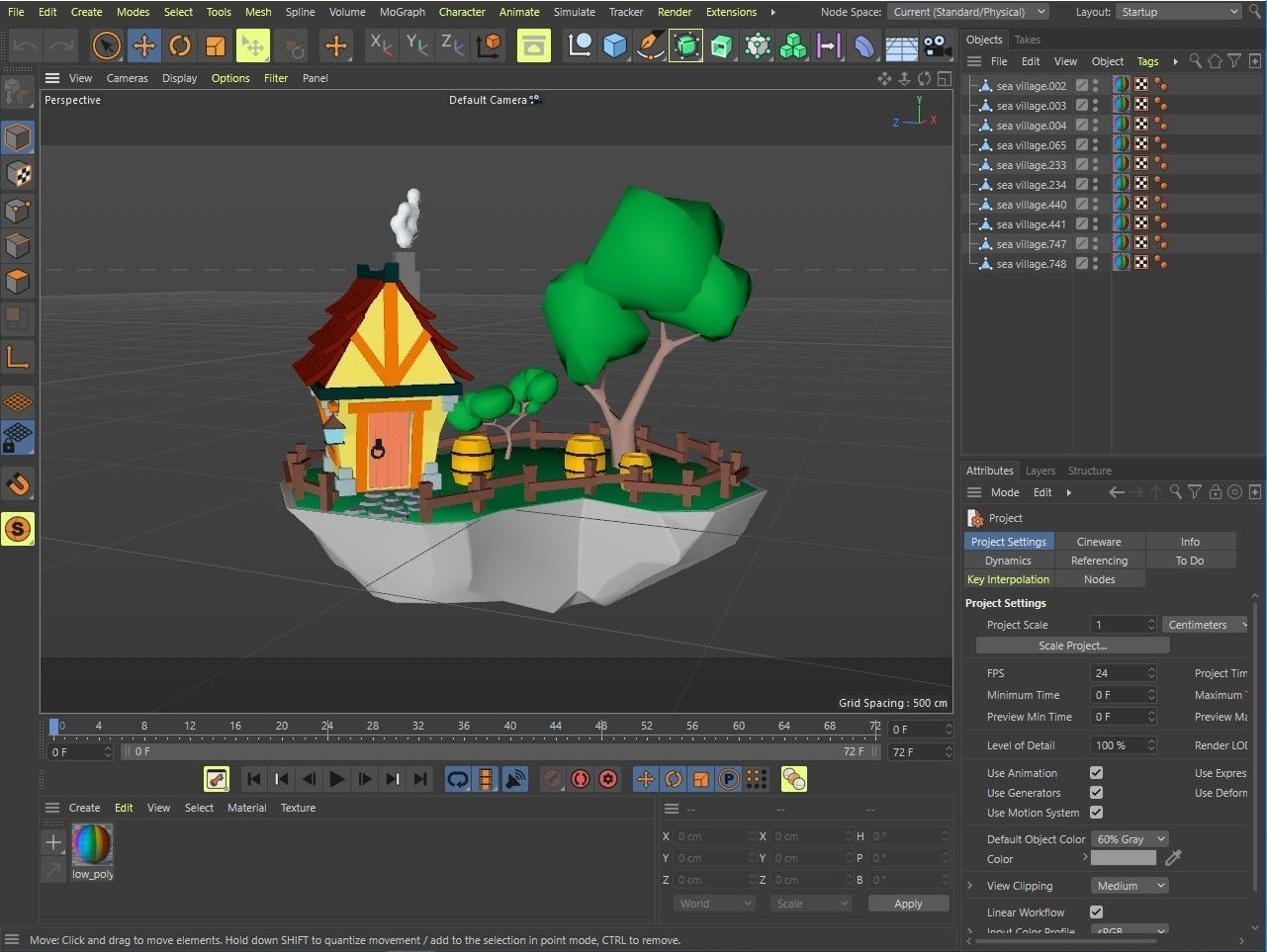
Task: Activate the Rotate tool
Action: (x=180, y=45)
